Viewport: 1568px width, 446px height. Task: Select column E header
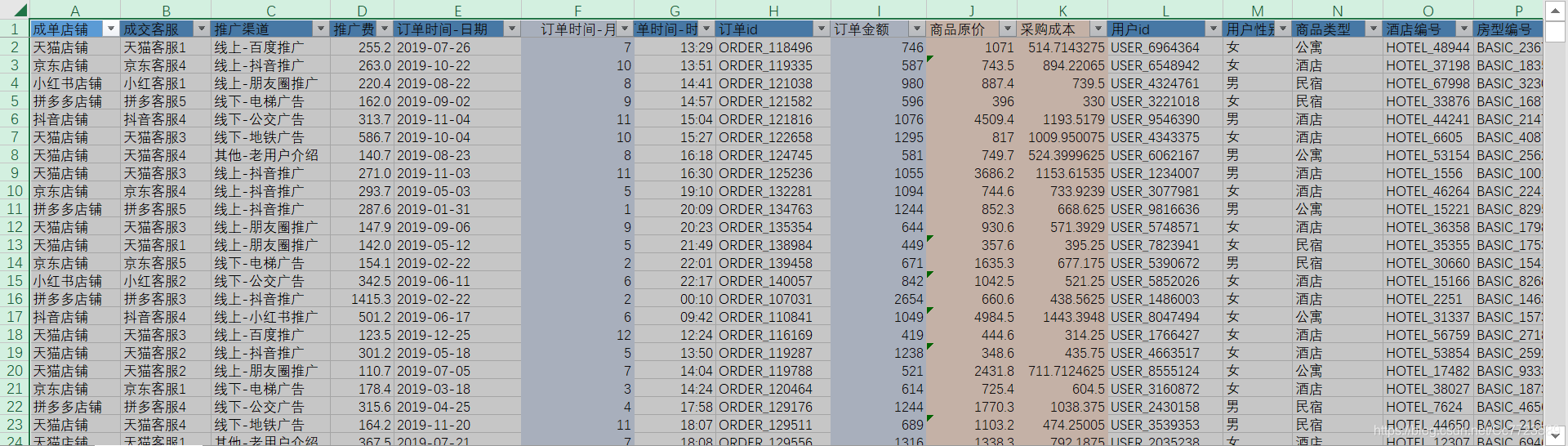[x=457, y=11]
